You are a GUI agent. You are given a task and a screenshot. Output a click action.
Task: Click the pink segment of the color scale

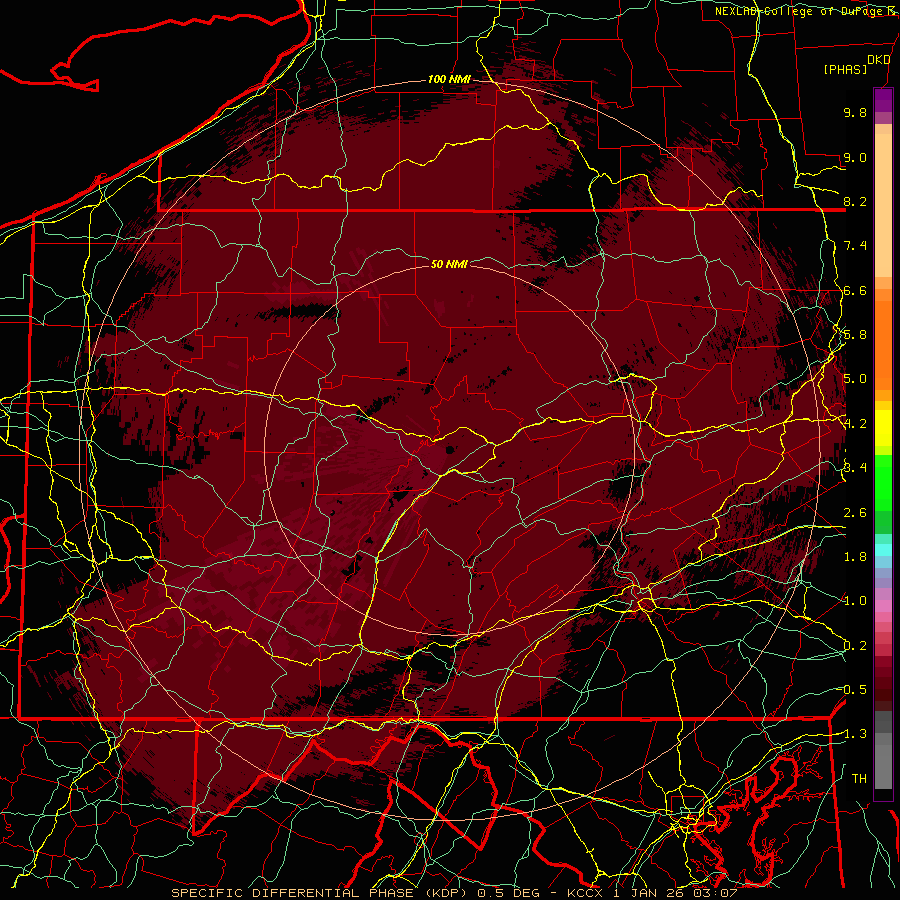point(883,606)
